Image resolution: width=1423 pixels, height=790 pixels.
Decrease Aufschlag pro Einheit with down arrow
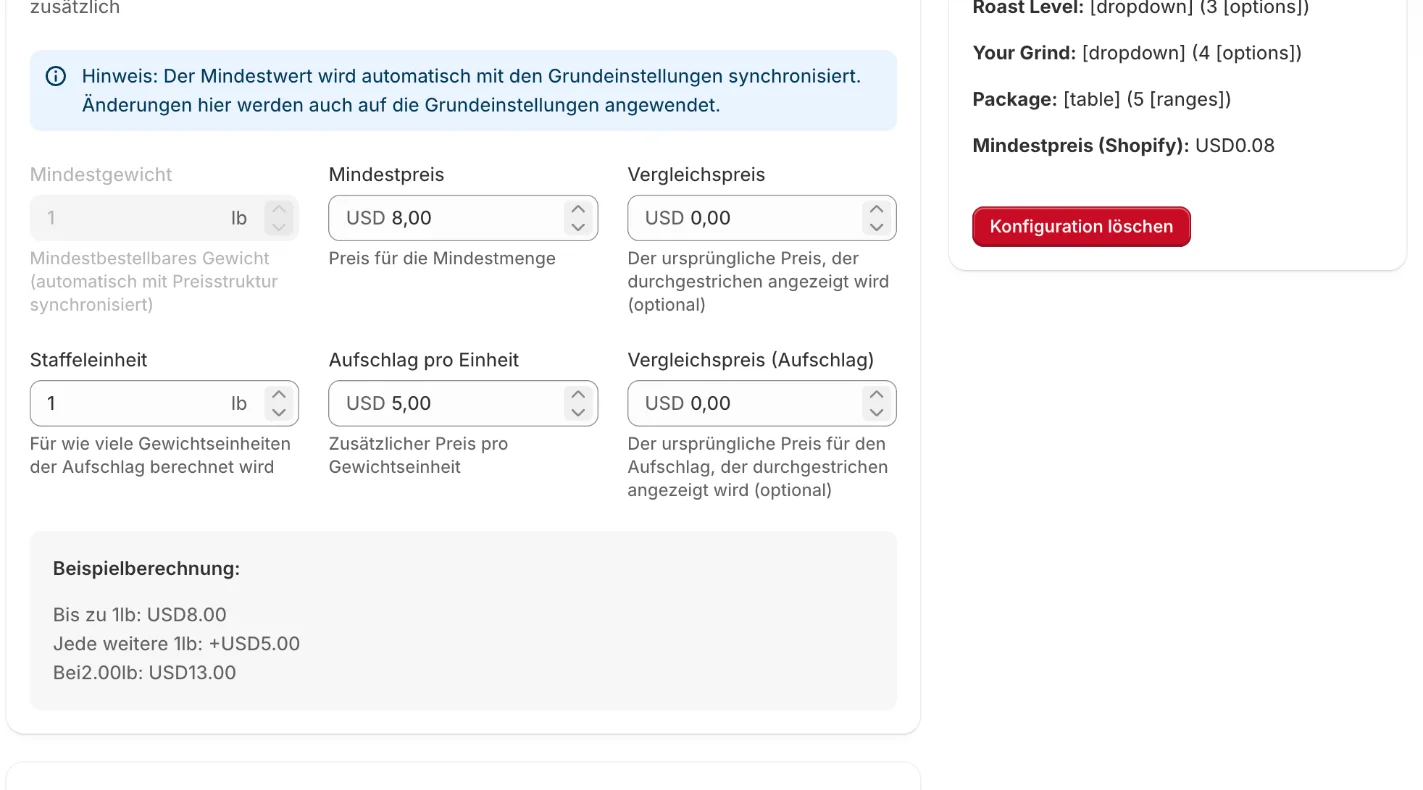[x=577, y=412]
